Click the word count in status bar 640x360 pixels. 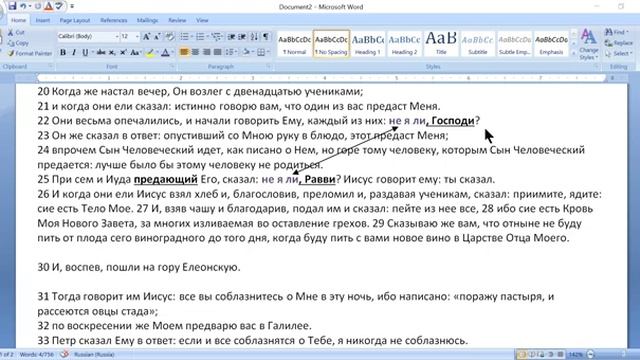36,354
